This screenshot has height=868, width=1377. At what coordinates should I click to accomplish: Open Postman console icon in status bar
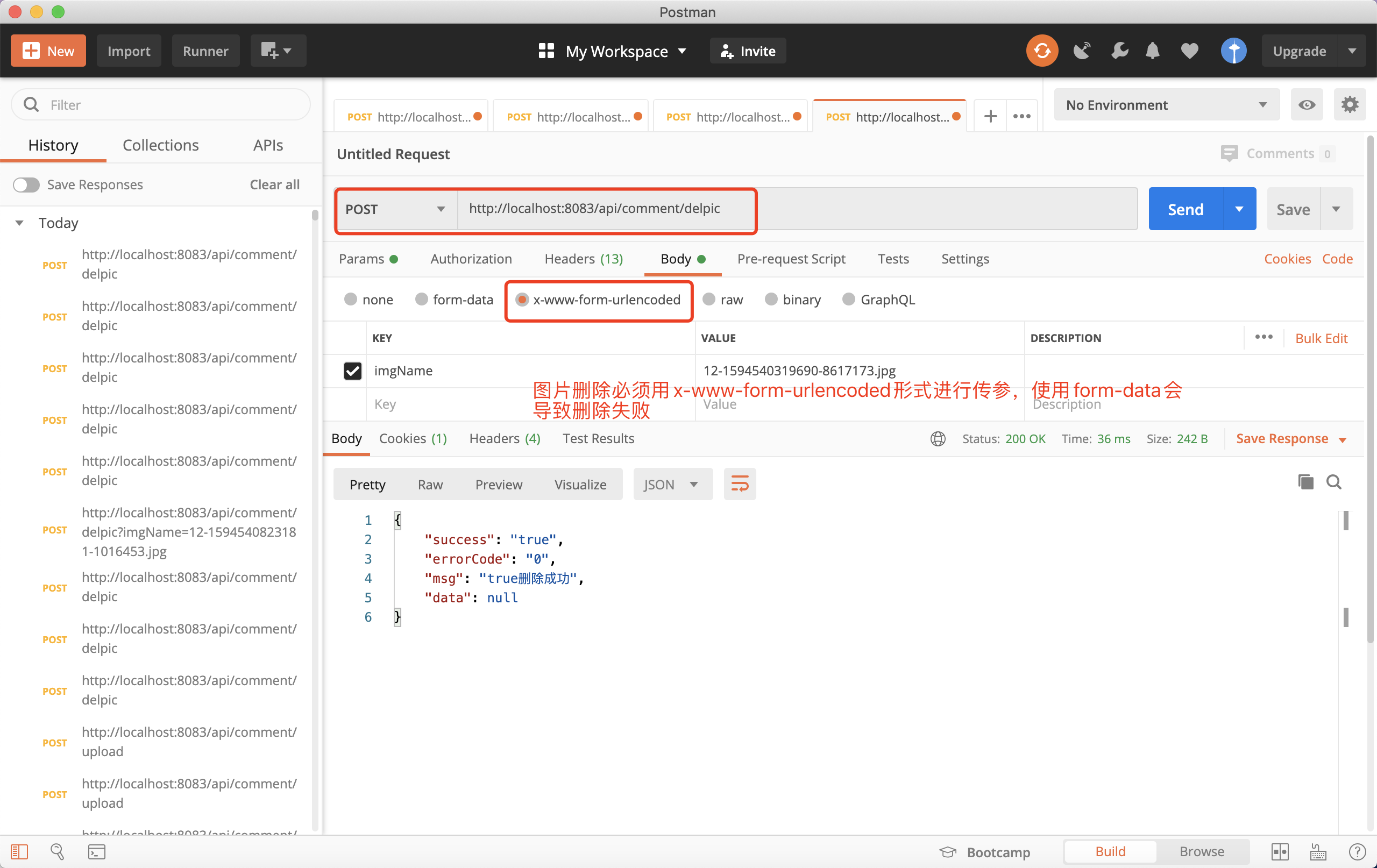click(97, 851)
